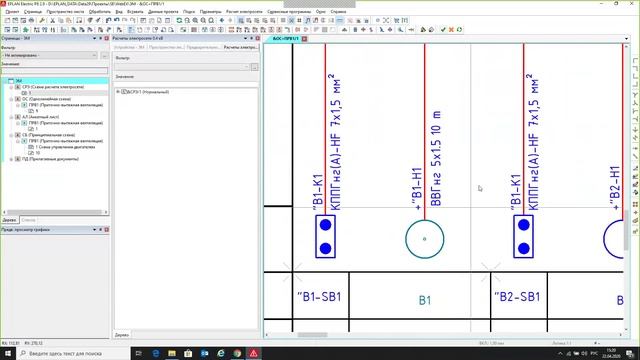
Task: Close the Страницы - ЭМ panel
Action: click(x=107, y=38)
